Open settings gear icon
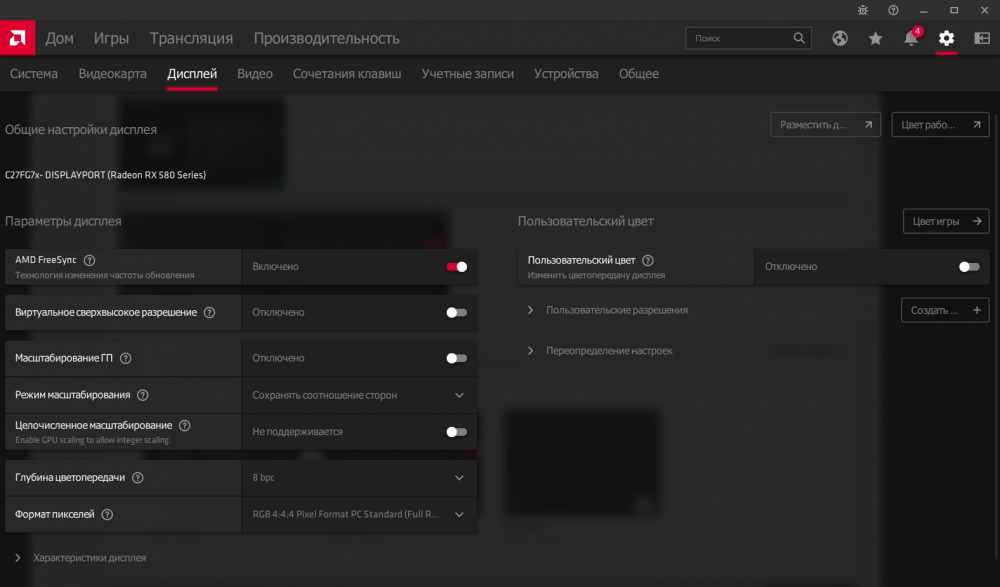The height and width of the screenshot is (587, 1000). click(x=946, y=38)
